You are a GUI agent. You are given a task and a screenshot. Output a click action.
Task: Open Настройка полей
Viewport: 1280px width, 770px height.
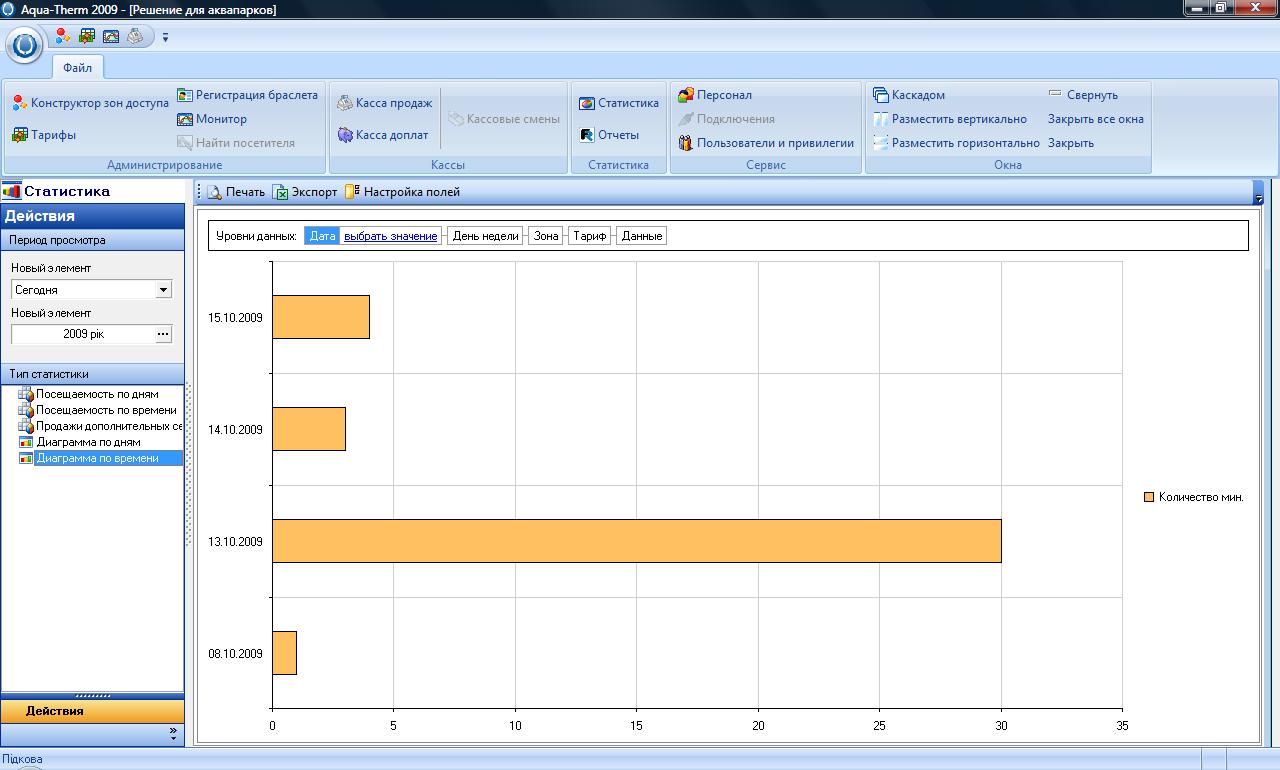[x=402, y=192]
